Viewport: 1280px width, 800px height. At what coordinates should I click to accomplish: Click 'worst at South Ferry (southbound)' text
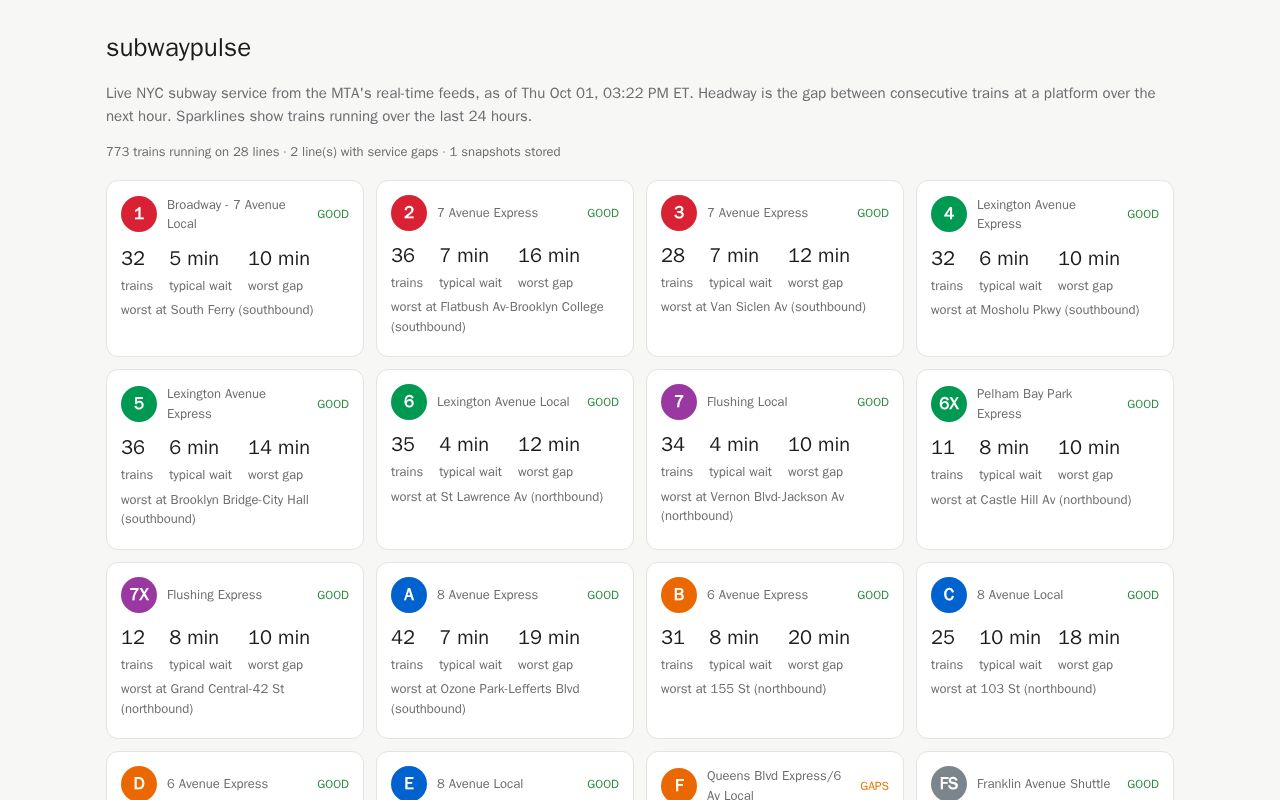click(x=217, y=310)
